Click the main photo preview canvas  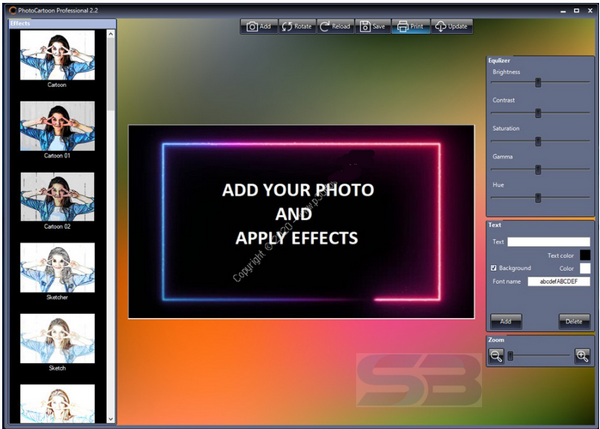click(x=301, y=222)
